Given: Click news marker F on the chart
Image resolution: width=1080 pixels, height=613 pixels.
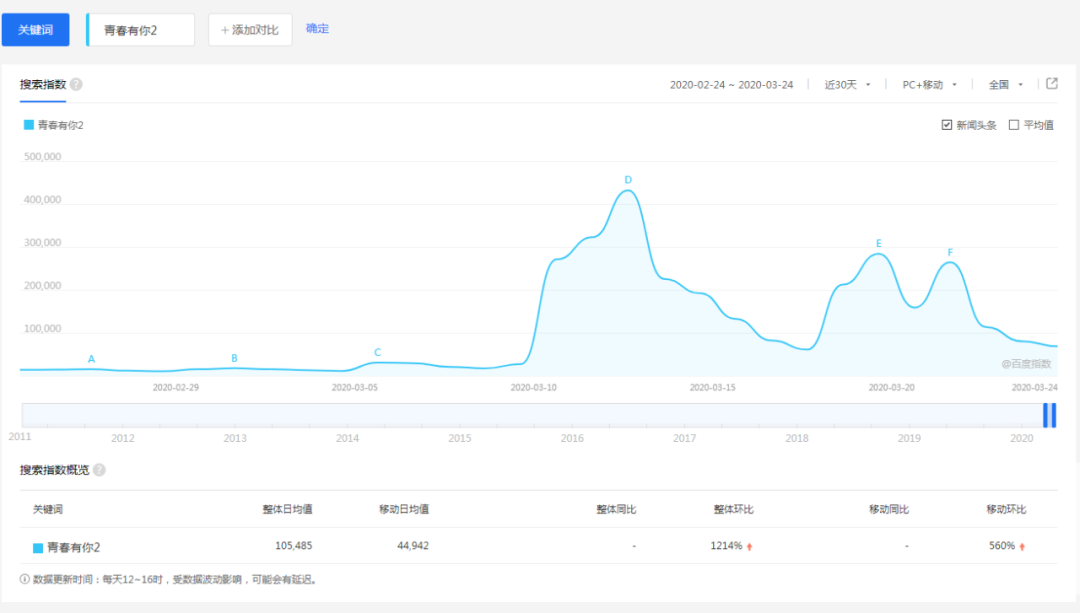Looking at the screenshot, I should pos(951,253).
